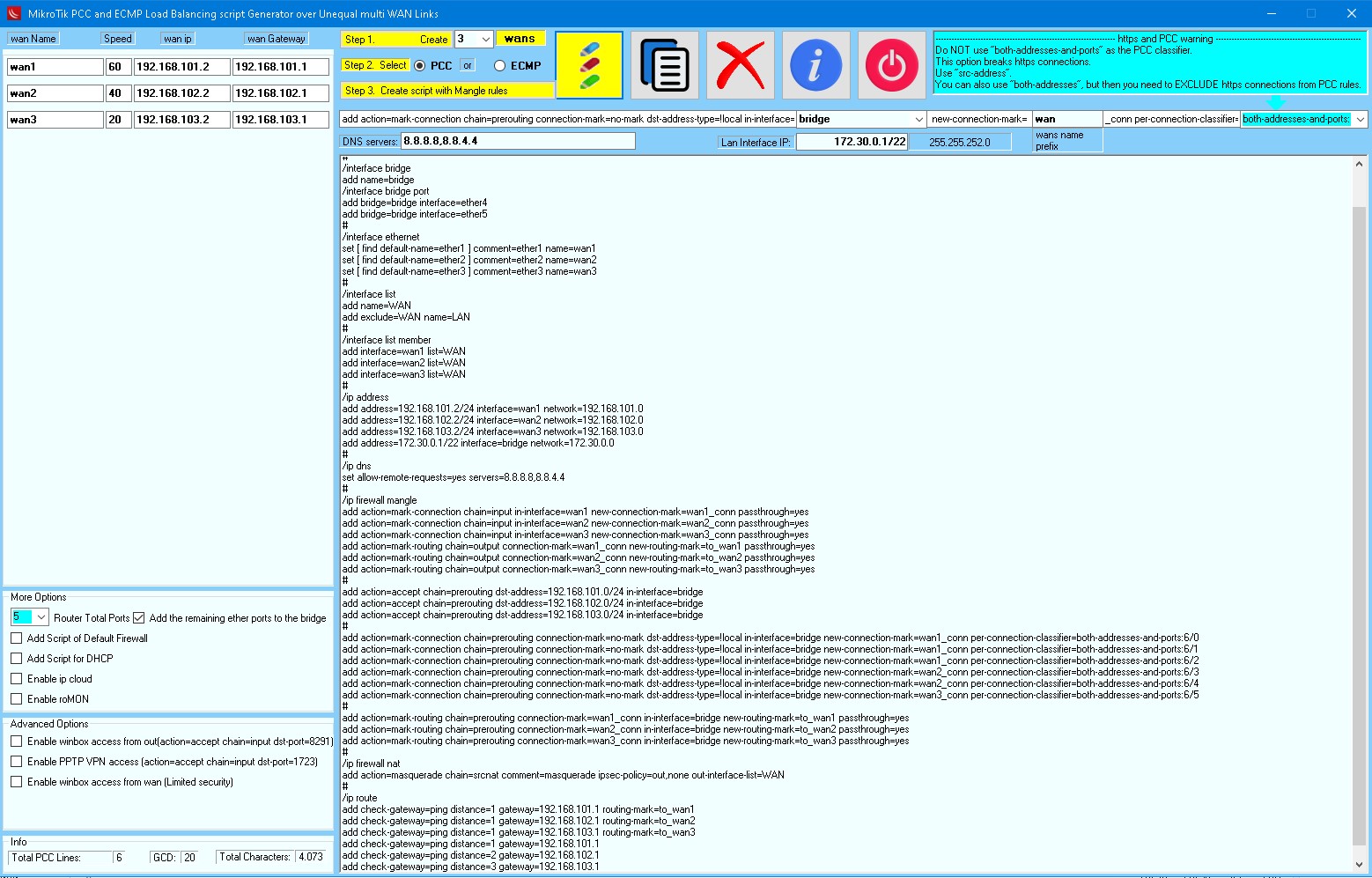Enable winbox access from wan Limited security

(x=16, y=781)
